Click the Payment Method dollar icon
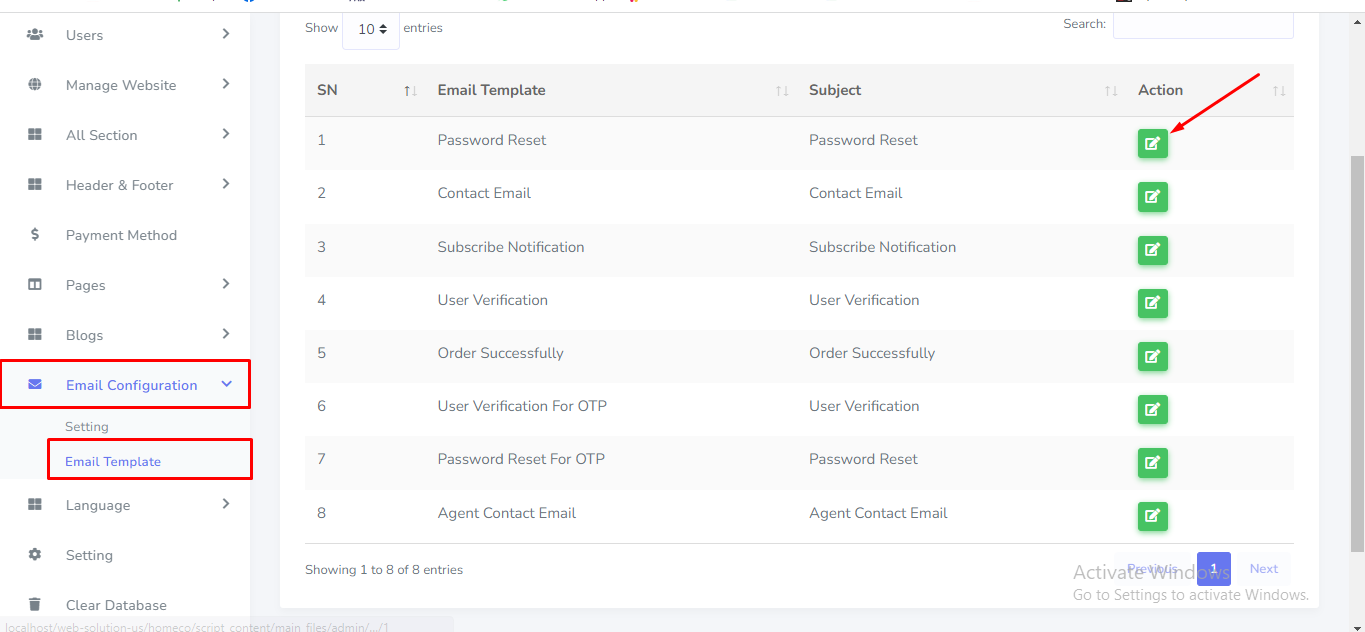The width and height of the screenshot is (1365, 632). [x=35, y=235]
